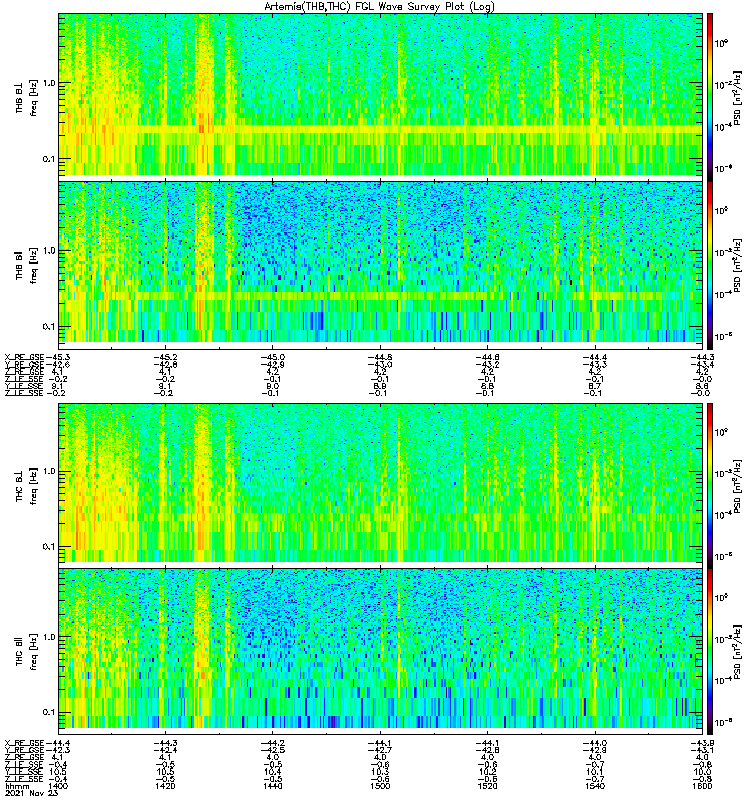Click the PSD color bar beside THB B-perpendicular panel

pos(710,97)
